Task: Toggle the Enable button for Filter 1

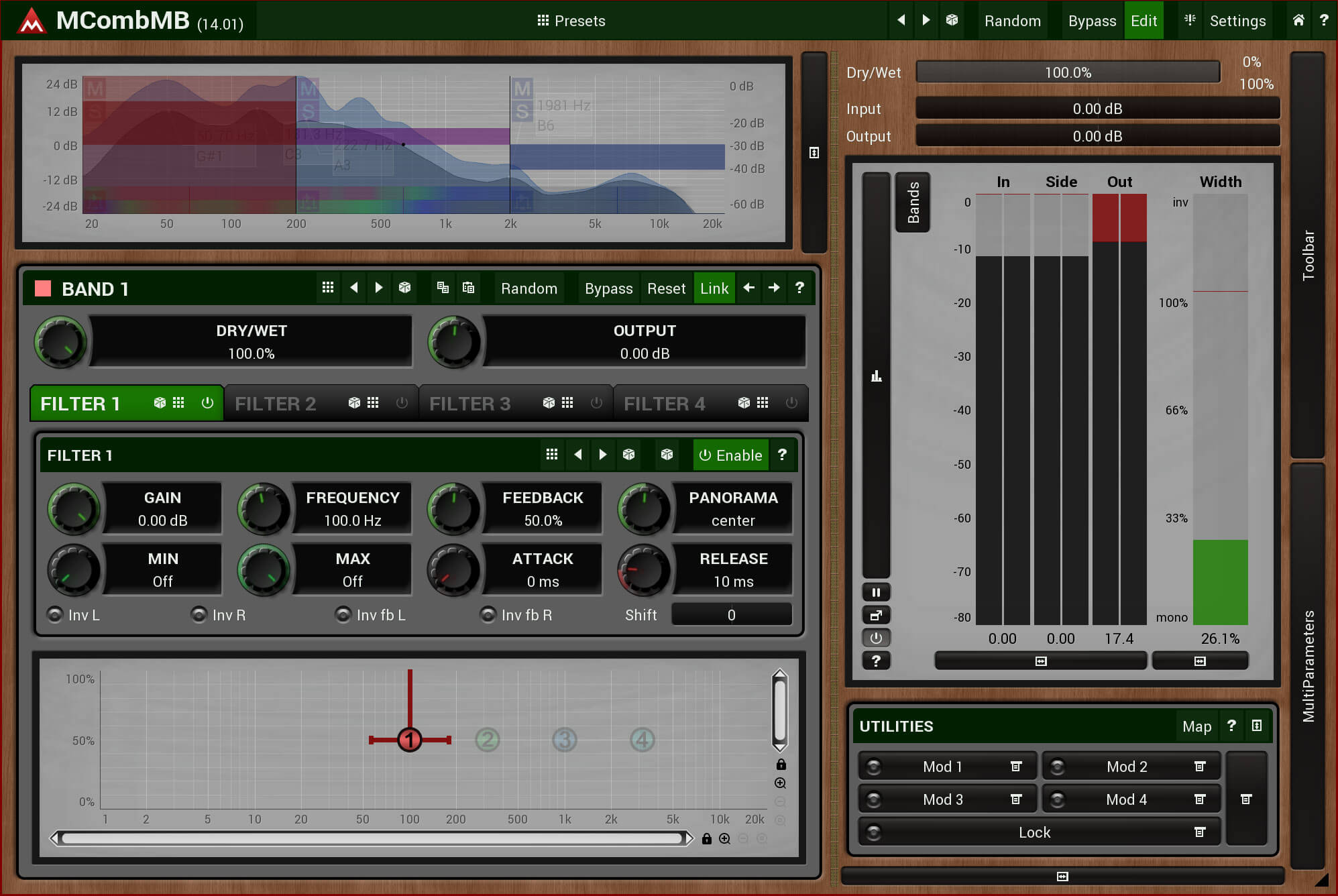Action: [x=730, y=455]
